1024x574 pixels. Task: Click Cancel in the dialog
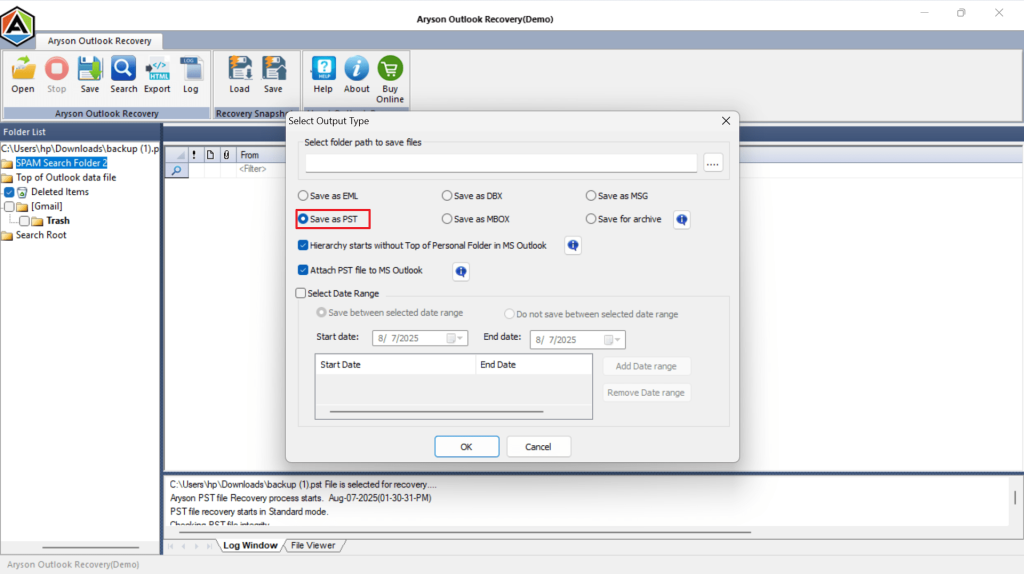pyautogui.click(x=538, y=447)
